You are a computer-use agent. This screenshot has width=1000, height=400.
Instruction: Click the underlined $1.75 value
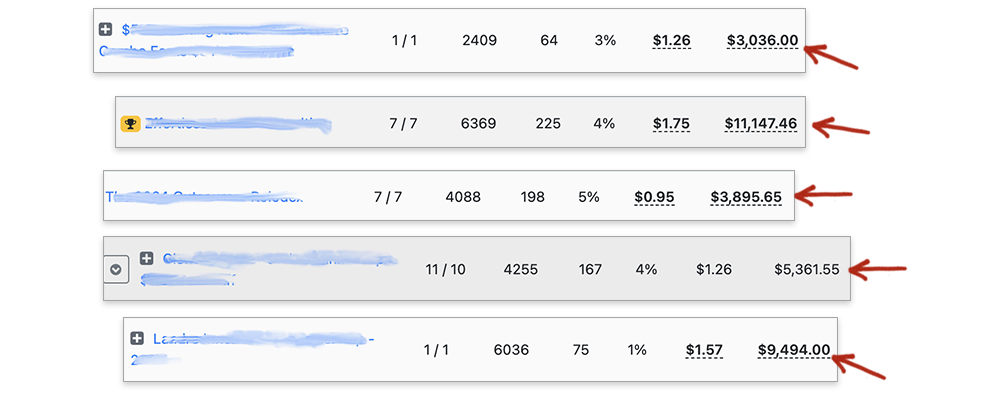(672, 123)
